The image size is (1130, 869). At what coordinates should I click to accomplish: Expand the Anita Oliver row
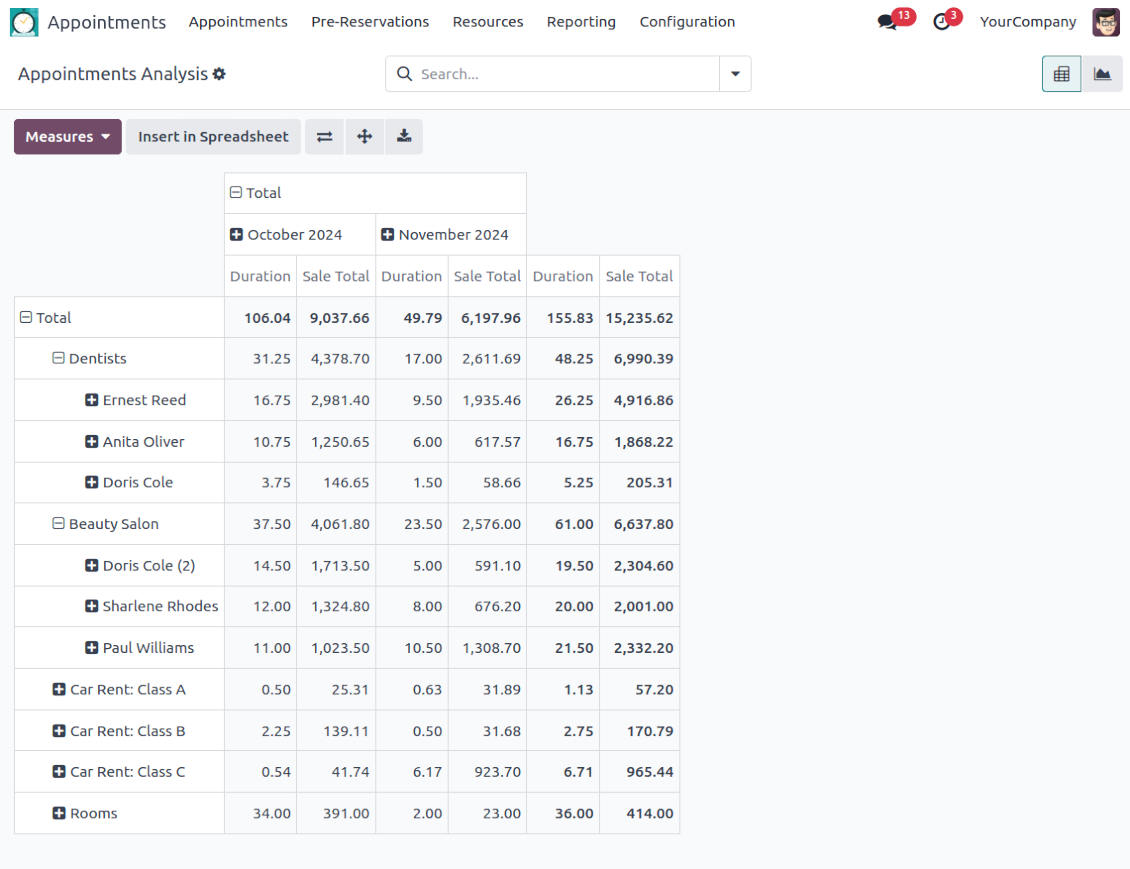(92, 442)
